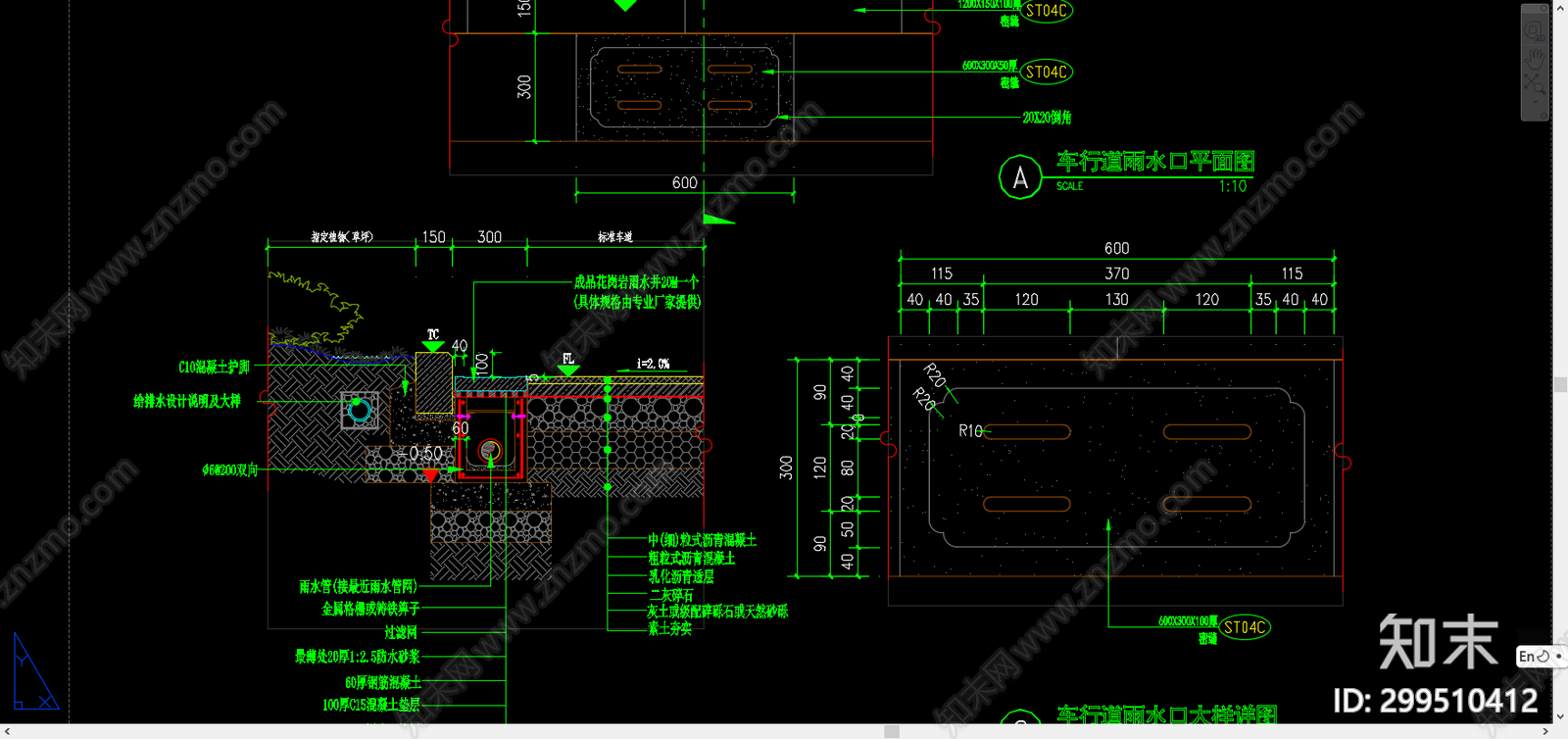Select the 20X20倒角 annotation
This screenshot has width=1568, height=739.
pos(1048,118)
